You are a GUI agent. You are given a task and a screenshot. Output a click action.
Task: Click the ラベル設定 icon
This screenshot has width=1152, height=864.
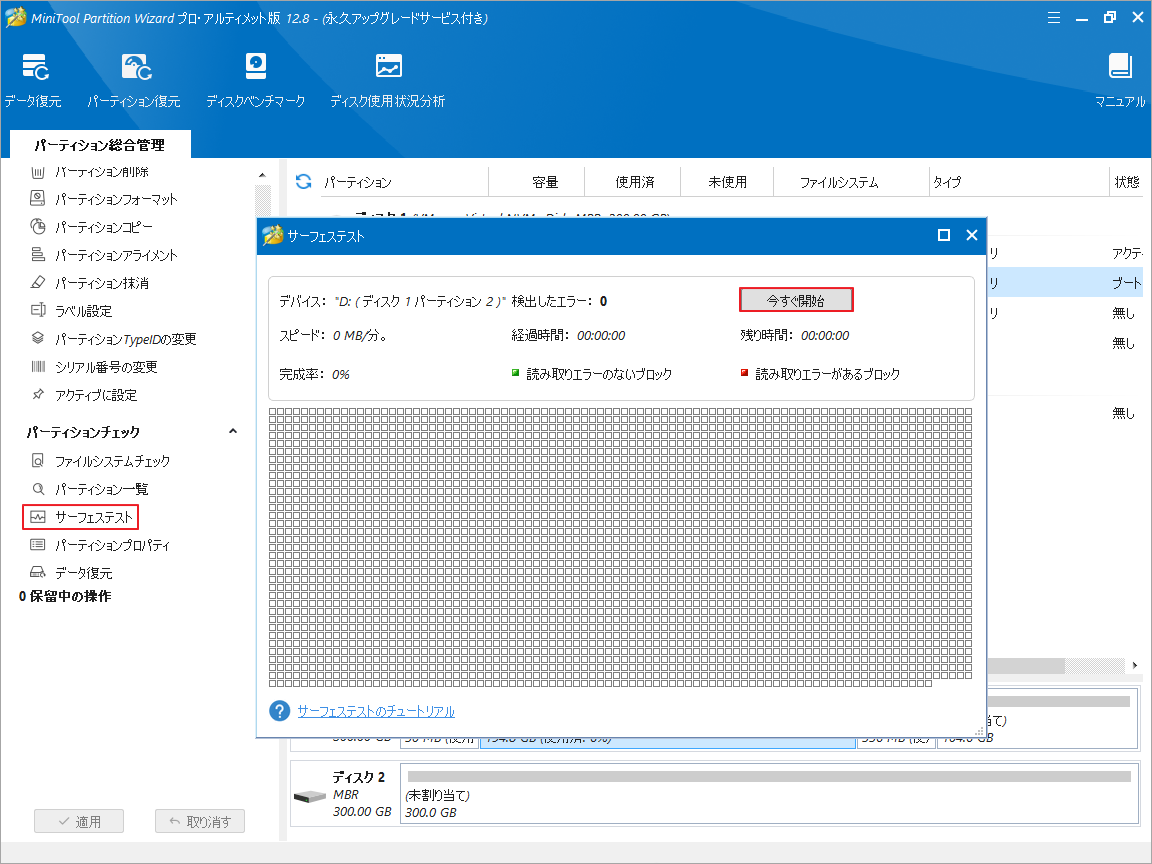(x=37, y=310)
